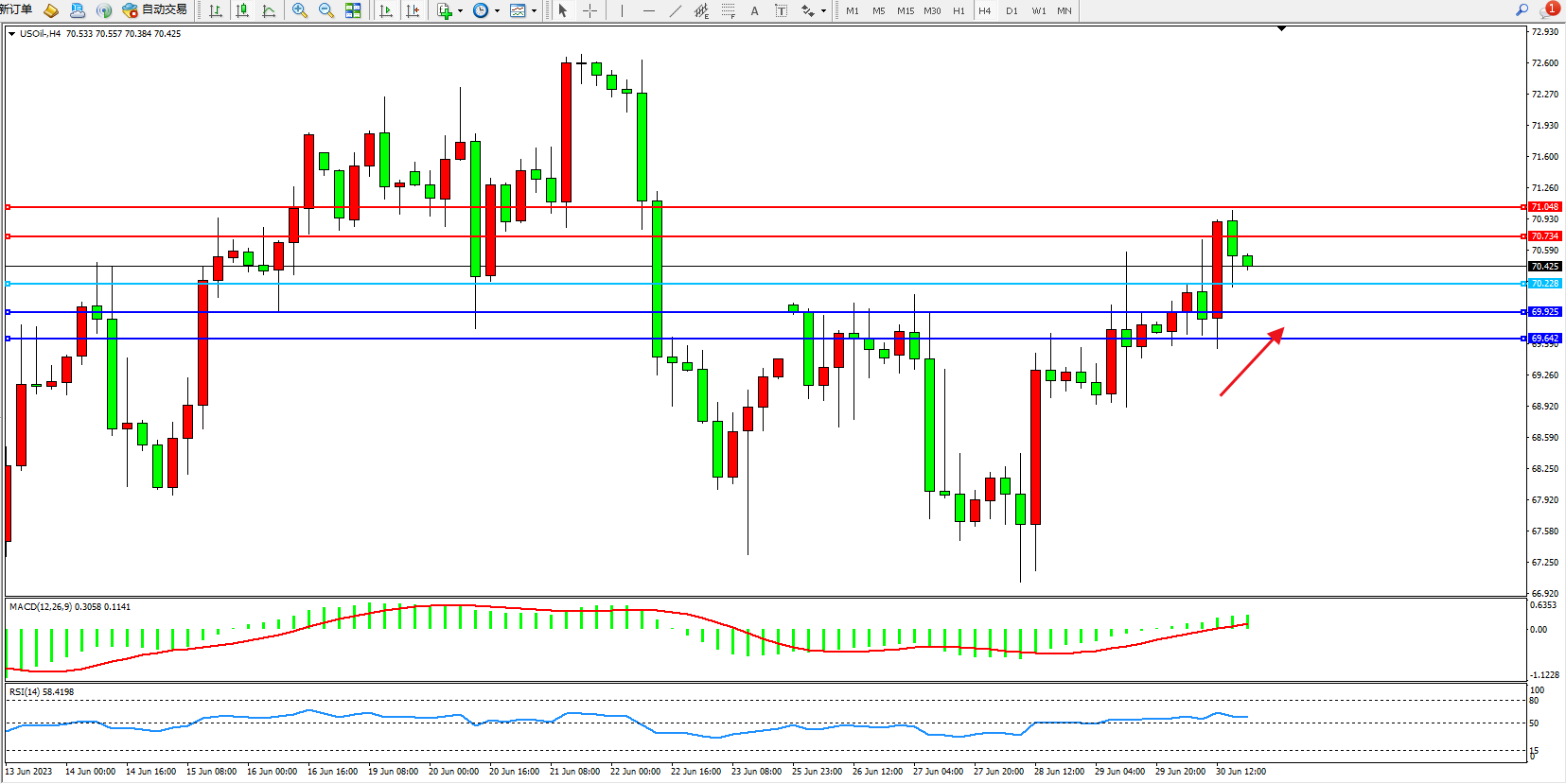Image resolution: width=1566 pixels, height=784 pixels.
Task: Open the search magnifier icon
Action: point(1522,10)
